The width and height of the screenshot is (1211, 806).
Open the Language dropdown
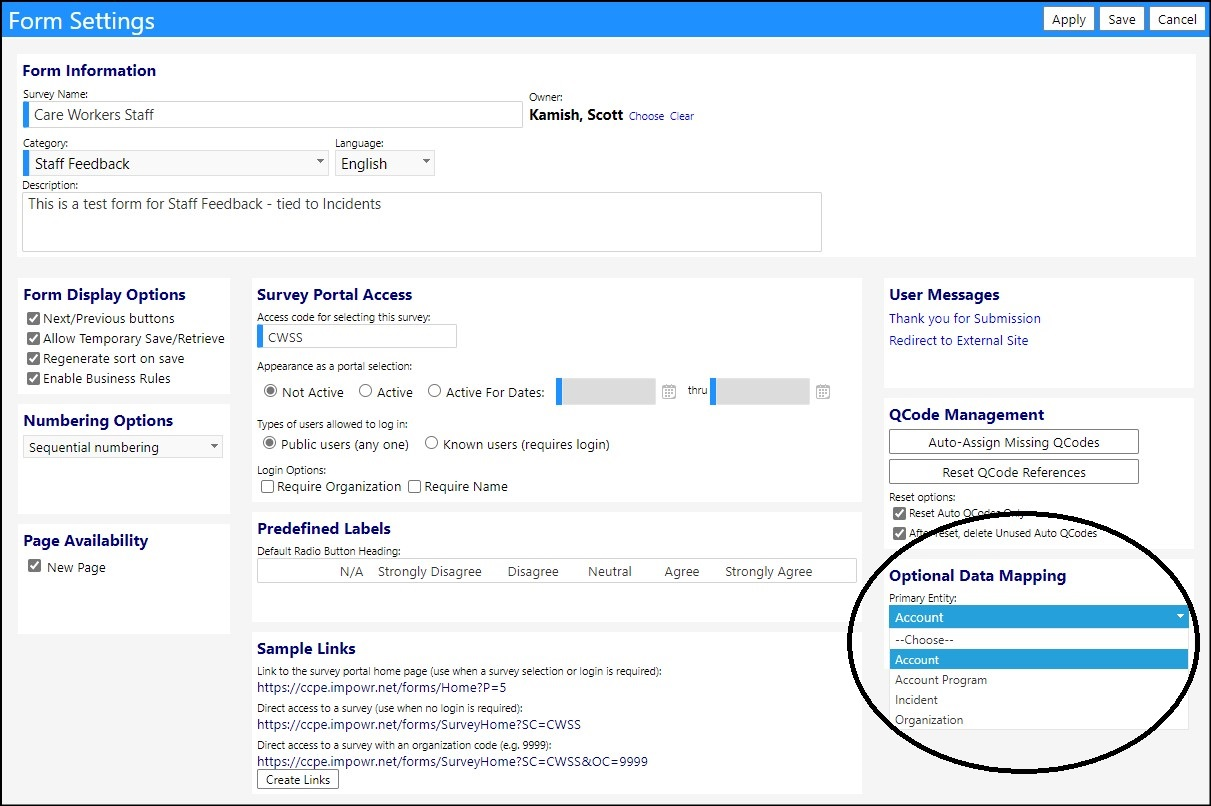click(385, 163)
